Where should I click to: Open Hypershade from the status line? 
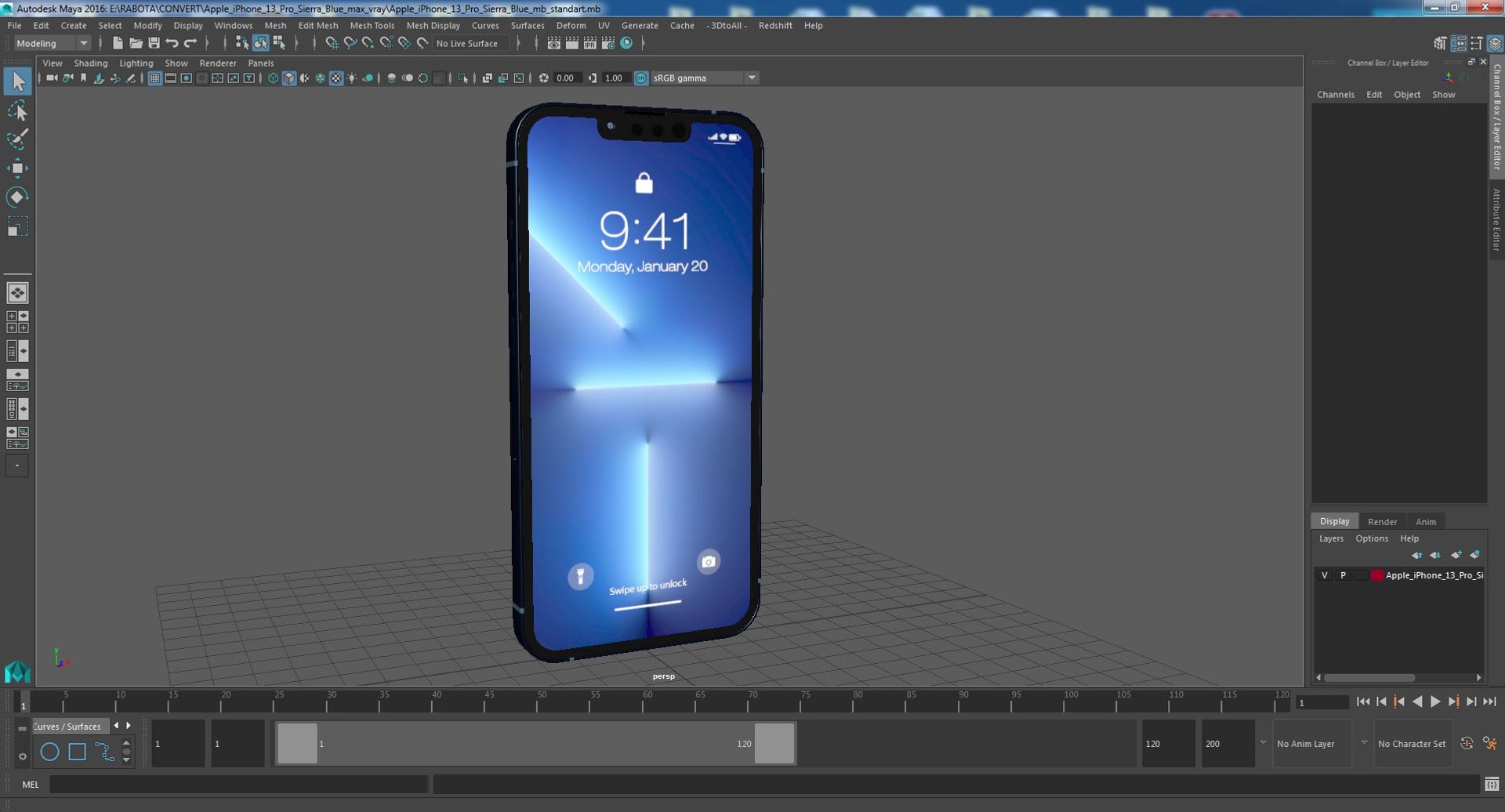(626, 43)
